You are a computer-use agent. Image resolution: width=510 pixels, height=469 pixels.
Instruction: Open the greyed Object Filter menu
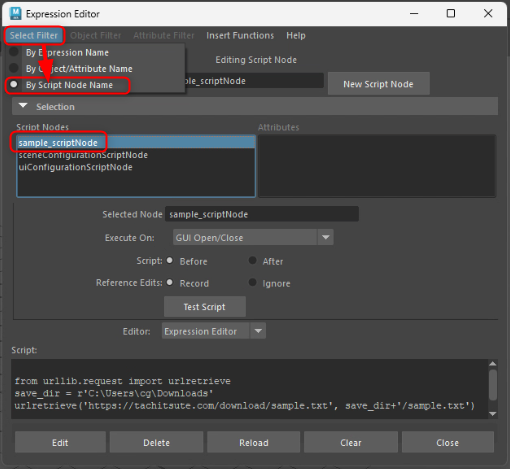click(96, 36)
